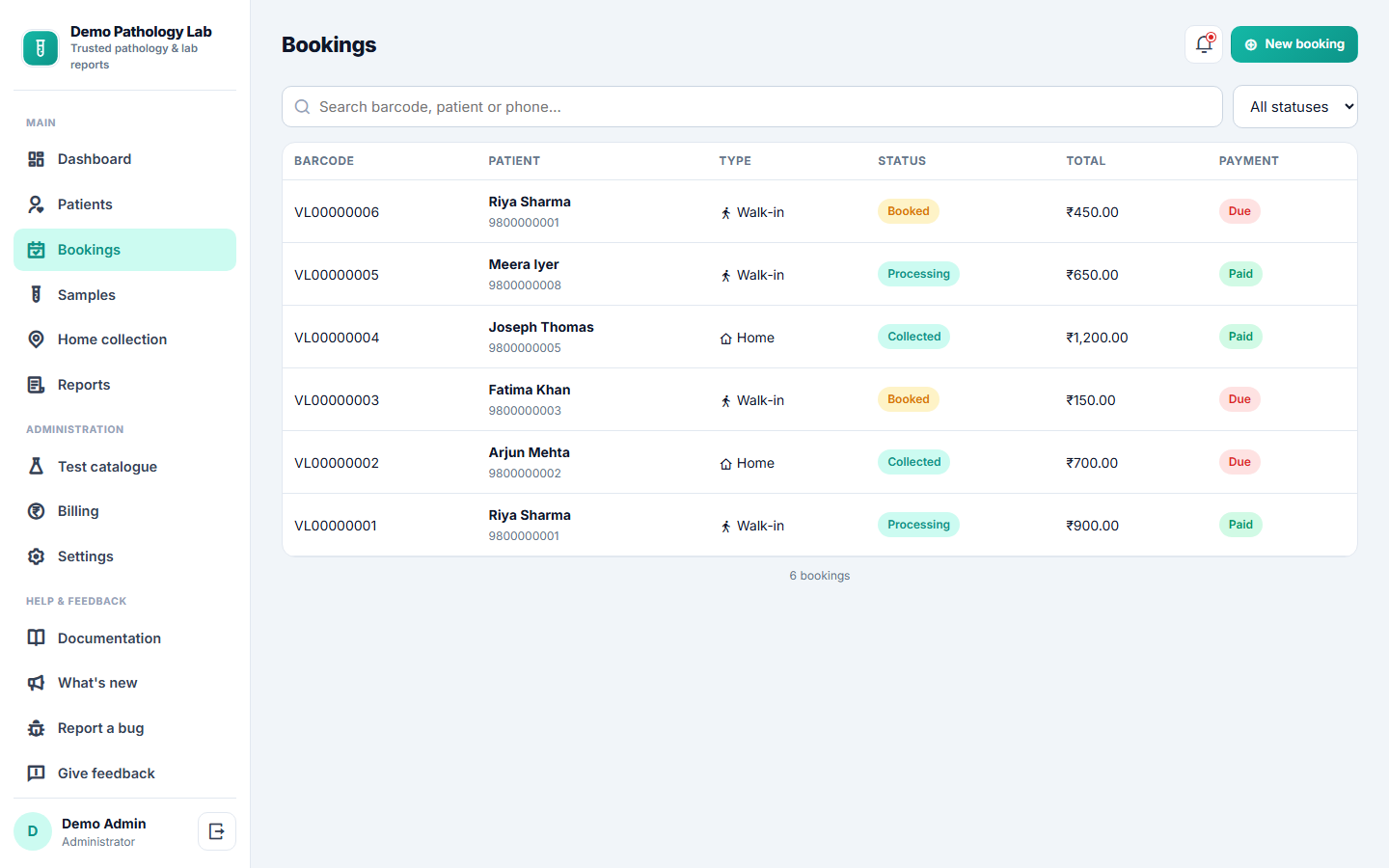Click the Home type for Arjun Mehta
The image size is (1389, 868).
(x=747, y=463)
